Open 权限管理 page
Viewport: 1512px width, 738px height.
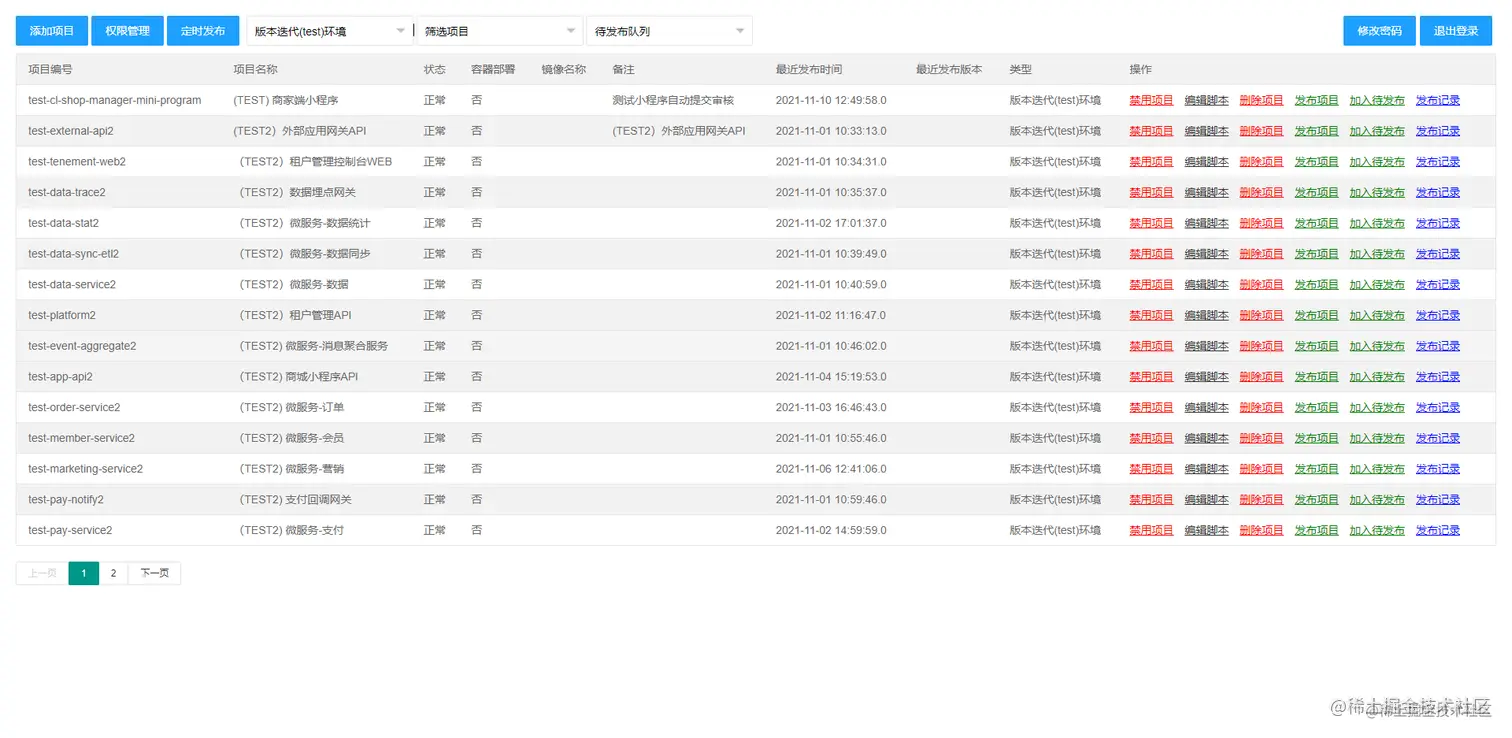pyautogui.click(x=127, y=31)
